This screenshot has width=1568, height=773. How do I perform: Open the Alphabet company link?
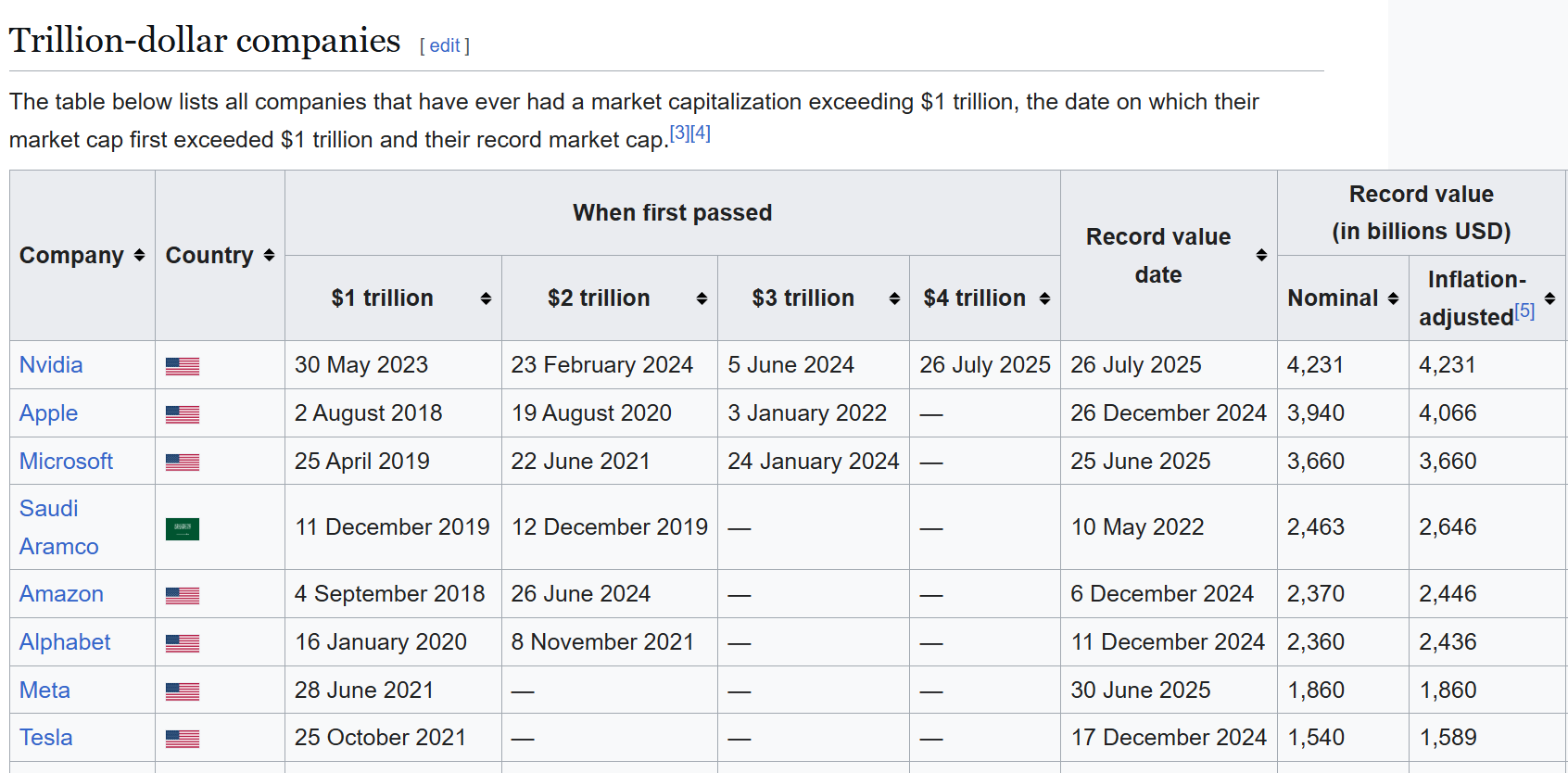(65, 642)
